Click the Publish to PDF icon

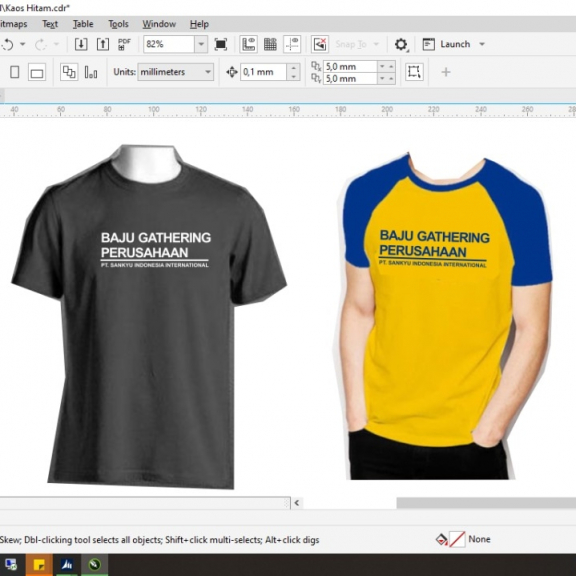tap(124, 44)
